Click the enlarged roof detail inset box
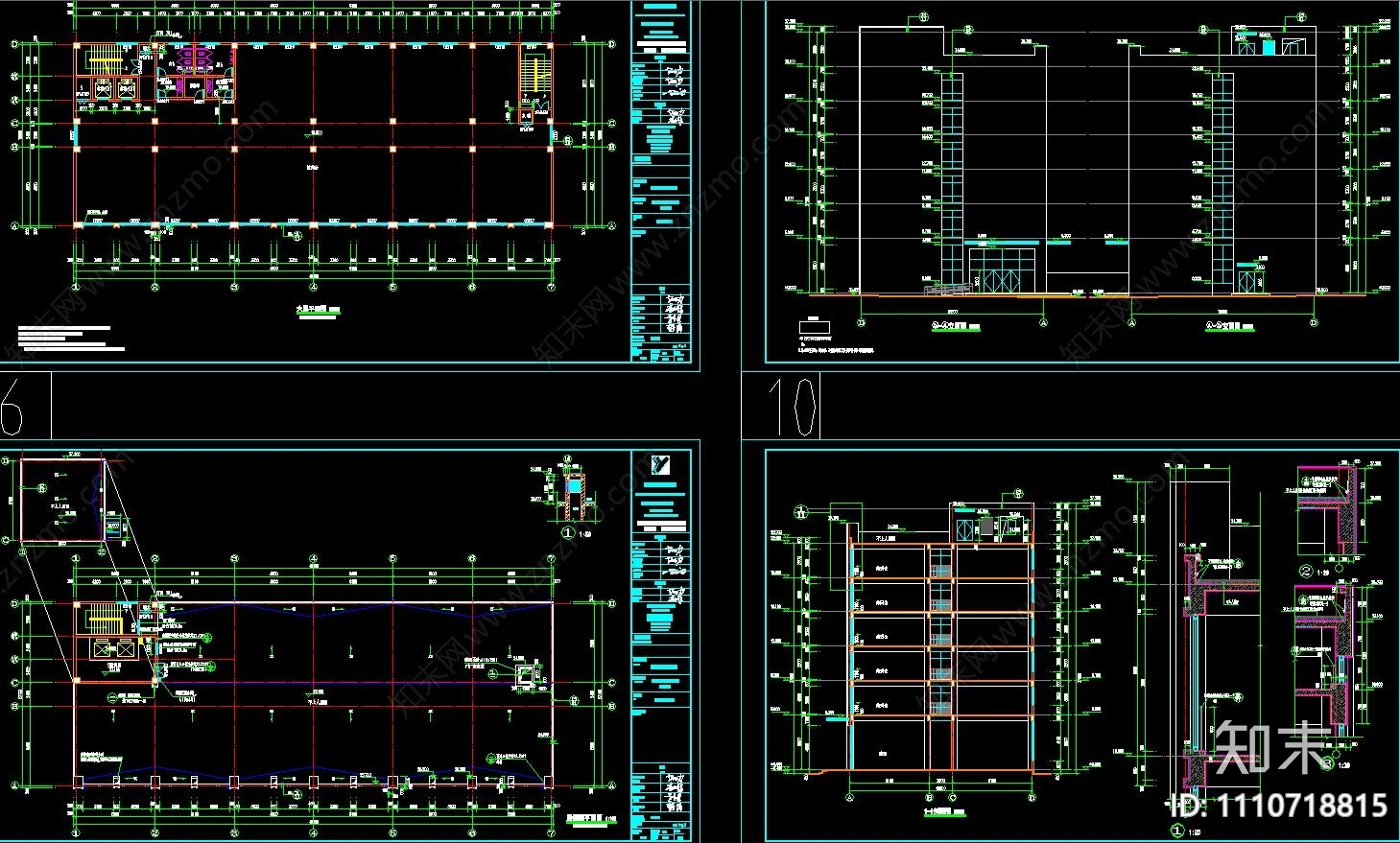 coord(62,501)
